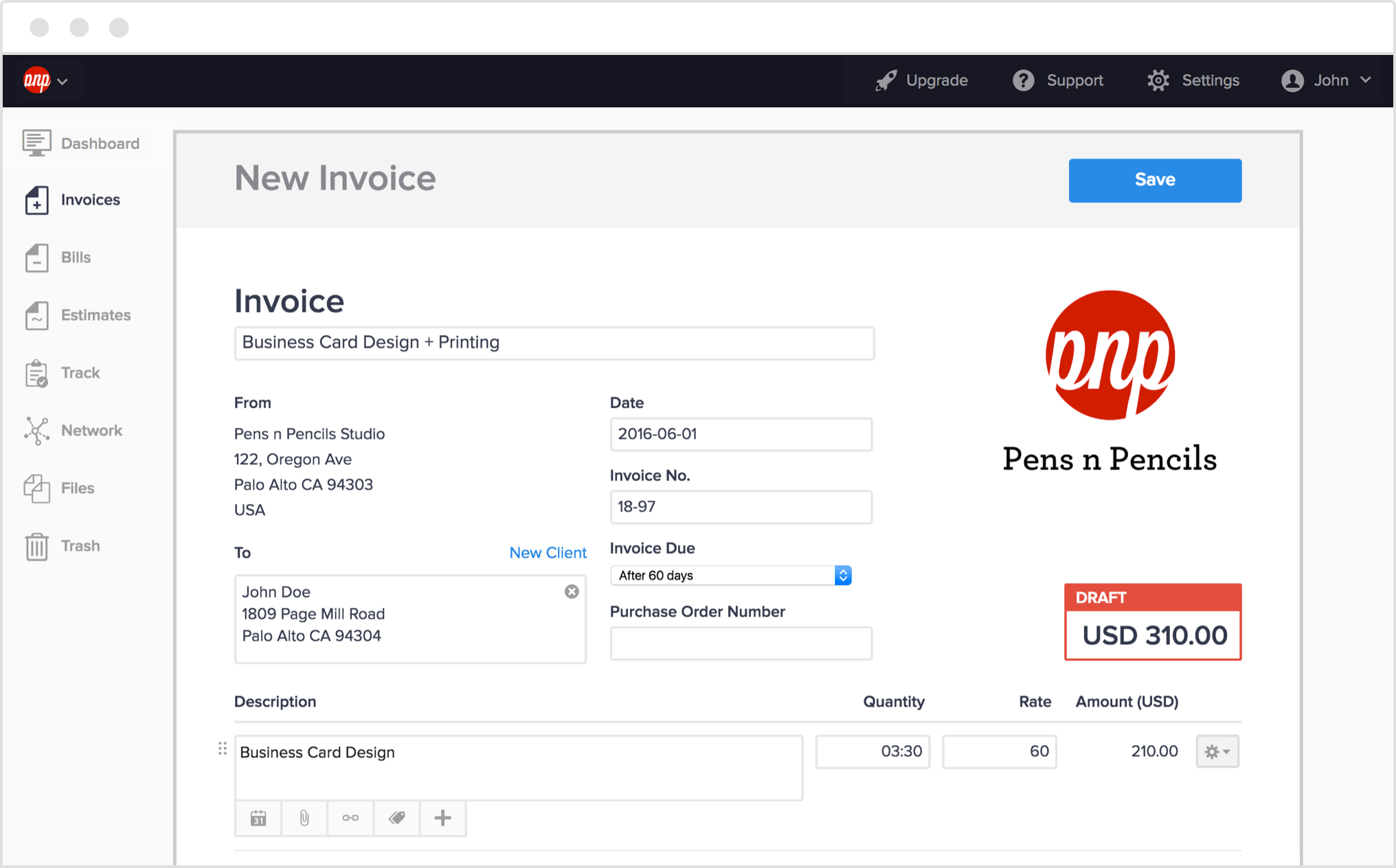Click the Upgrade button

(921, 81)
